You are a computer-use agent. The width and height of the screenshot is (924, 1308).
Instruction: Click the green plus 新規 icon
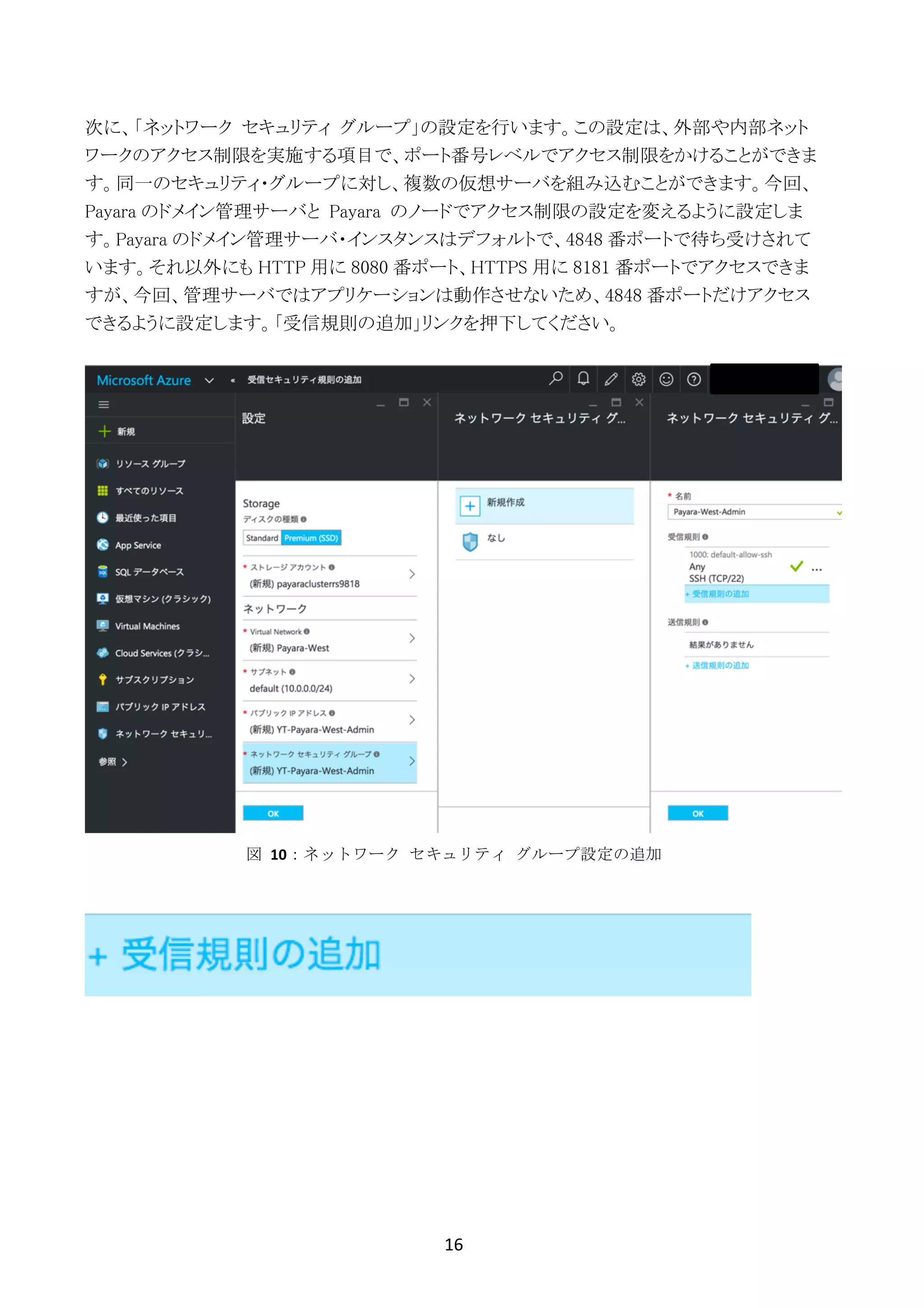click(x=104, y=431)
